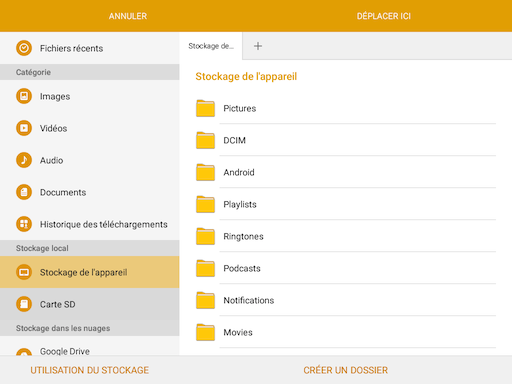Image resolution: width=512 pixels, height=384 pixels.
Task: Click the DCIM folder name
Action: click(234, 140)
